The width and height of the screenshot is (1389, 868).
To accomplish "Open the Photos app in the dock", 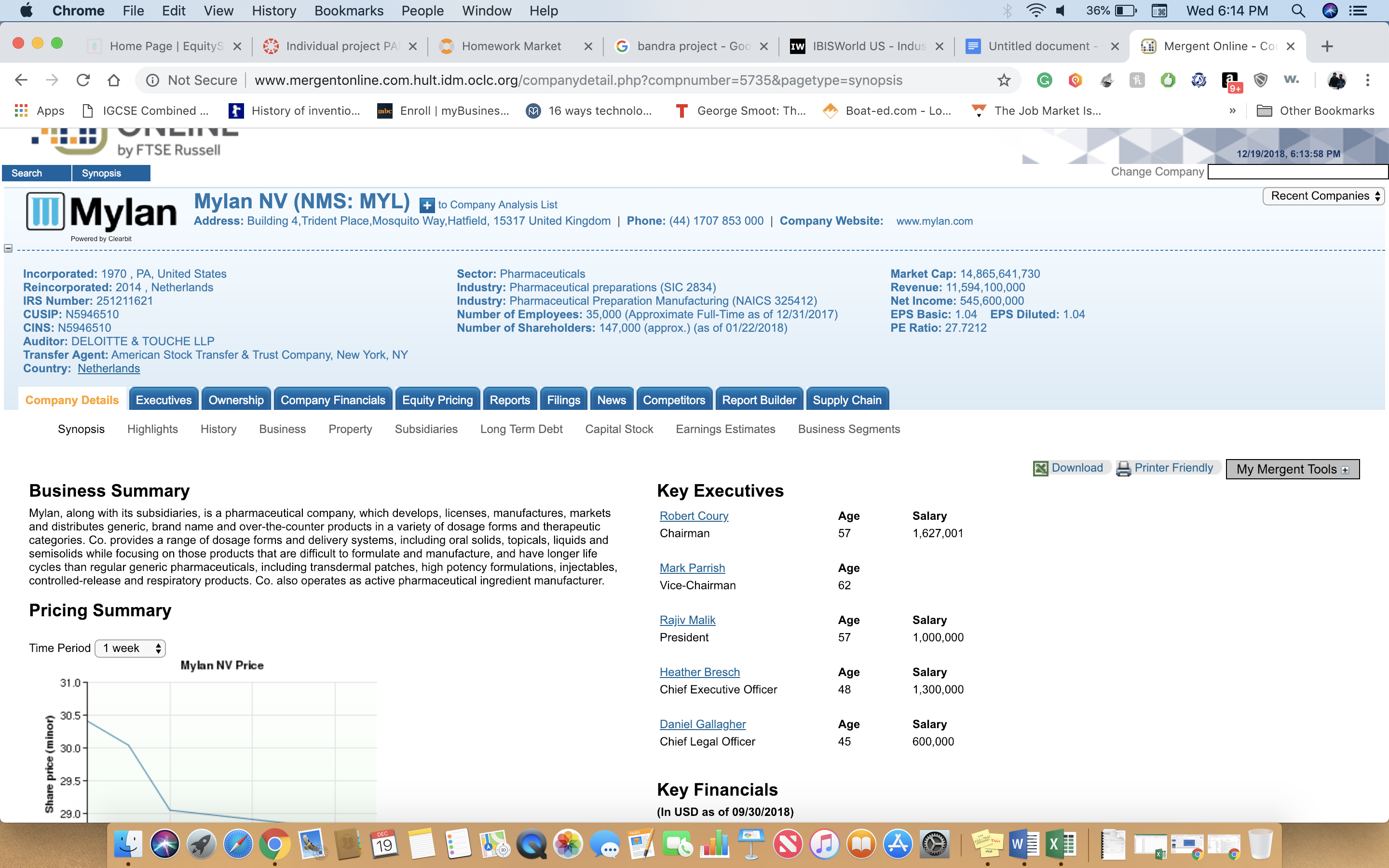I will (x=568, y=844).
